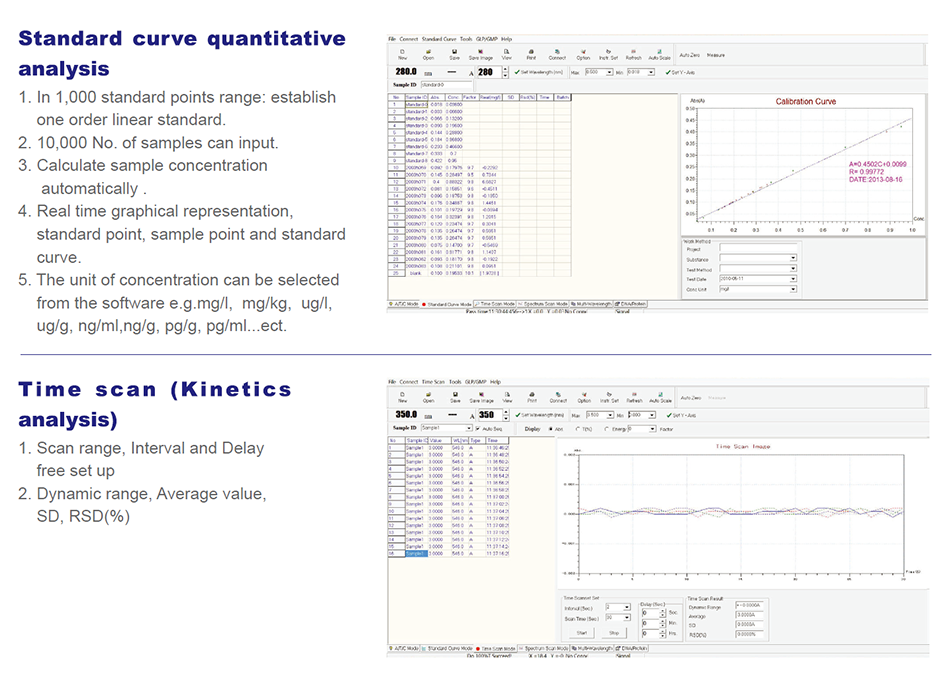
Task: Open the Standard Curve menu
Action: 438,38
